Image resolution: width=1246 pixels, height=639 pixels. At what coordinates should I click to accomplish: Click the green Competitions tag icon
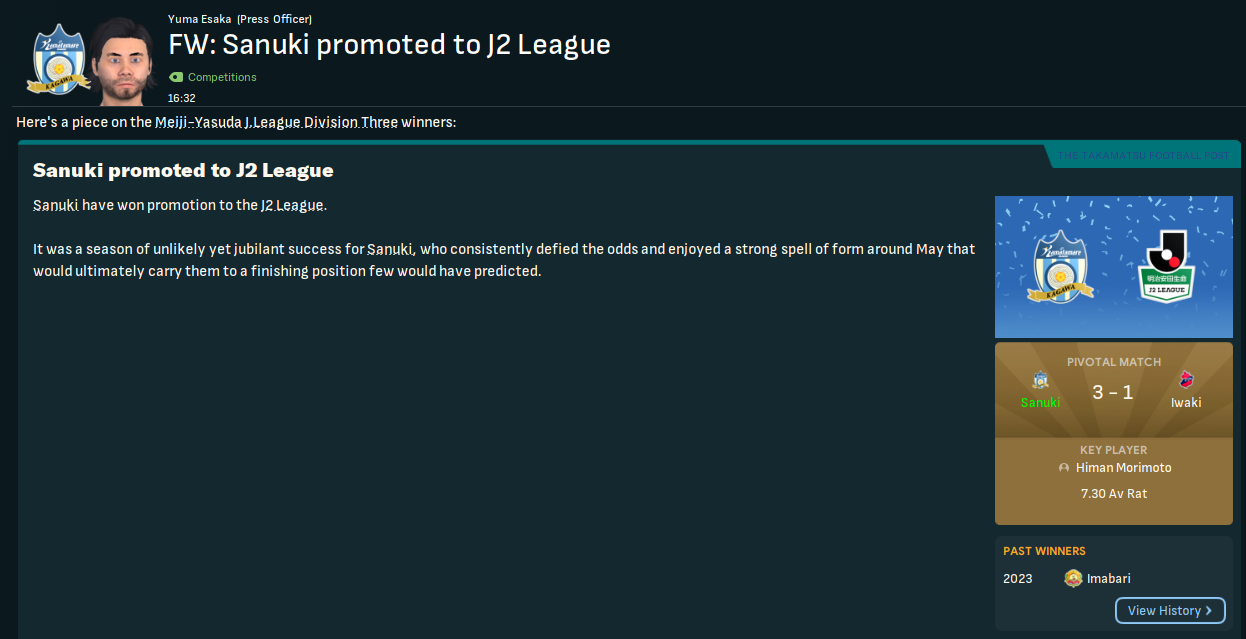pyautogui.click(x=176, y=77)
